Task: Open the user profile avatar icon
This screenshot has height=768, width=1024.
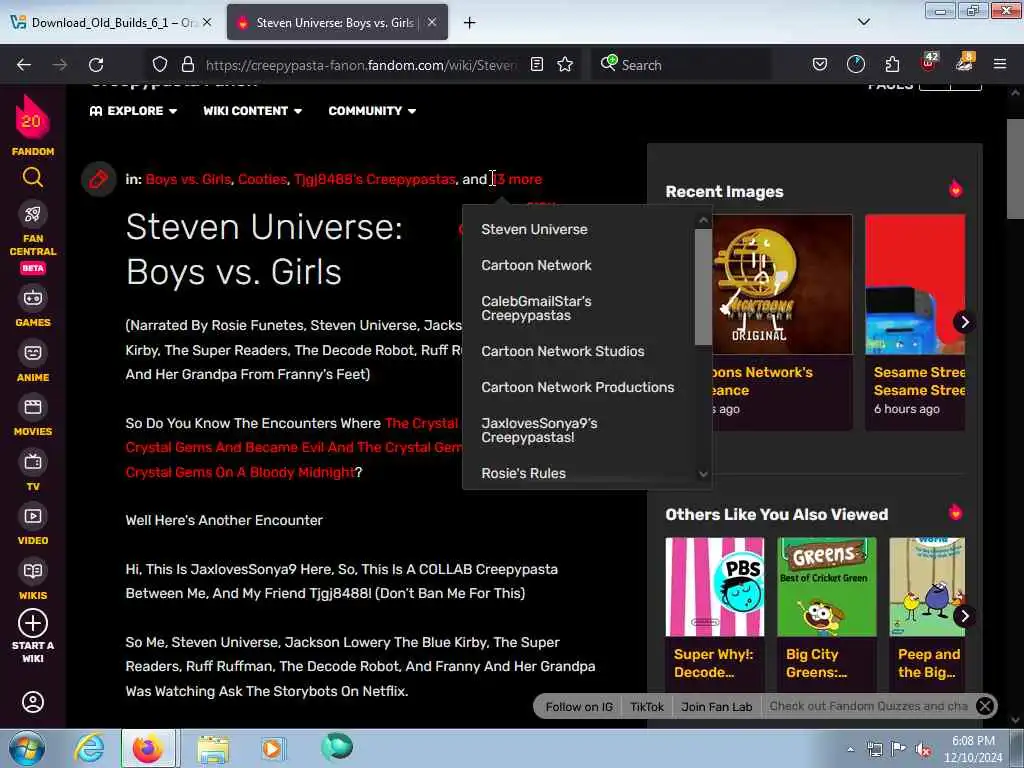Action: (33, 702)
